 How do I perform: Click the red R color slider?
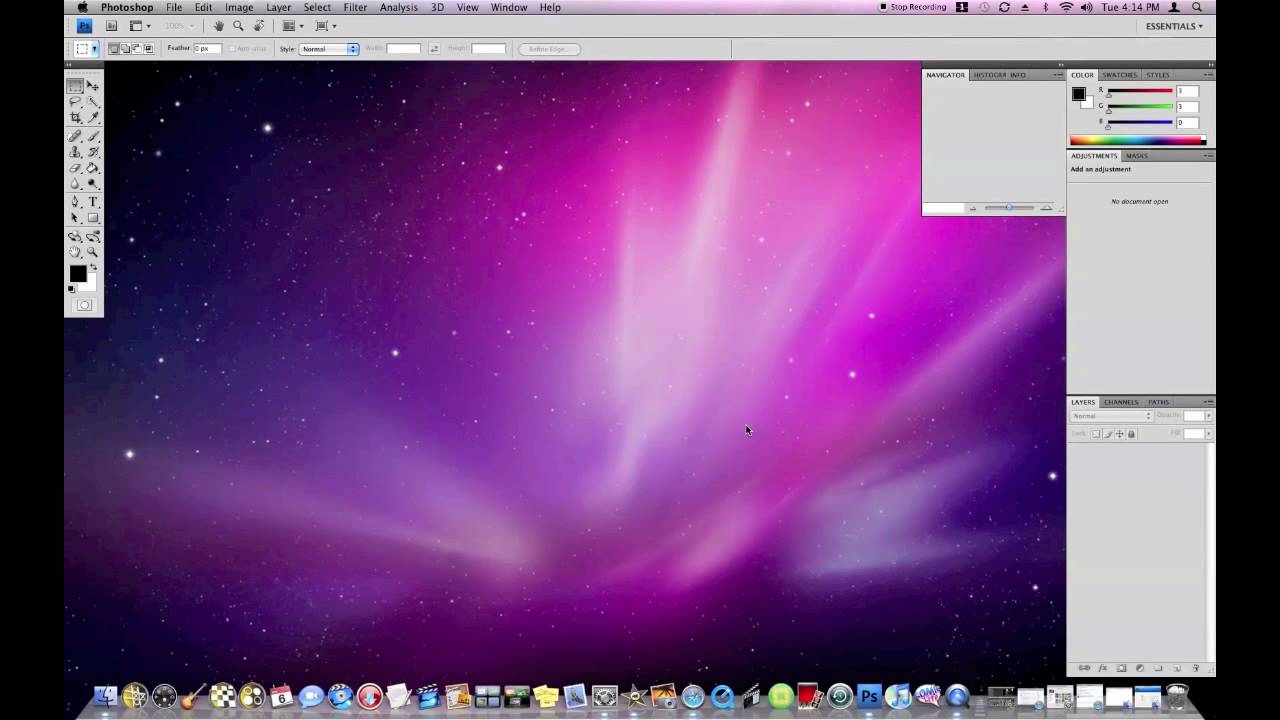(1138, 91)
